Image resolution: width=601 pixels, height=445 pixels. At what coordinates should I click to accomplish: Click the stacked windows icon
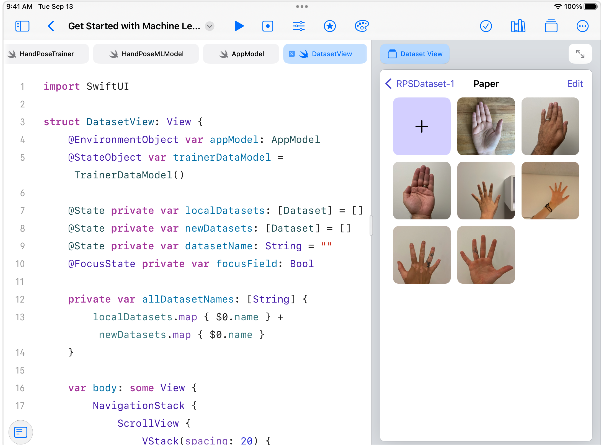point(550,26)
